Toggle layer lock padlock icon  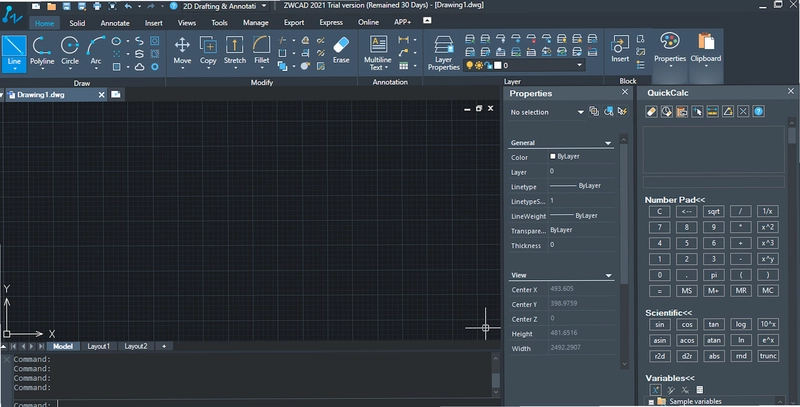tap(488, 65)
